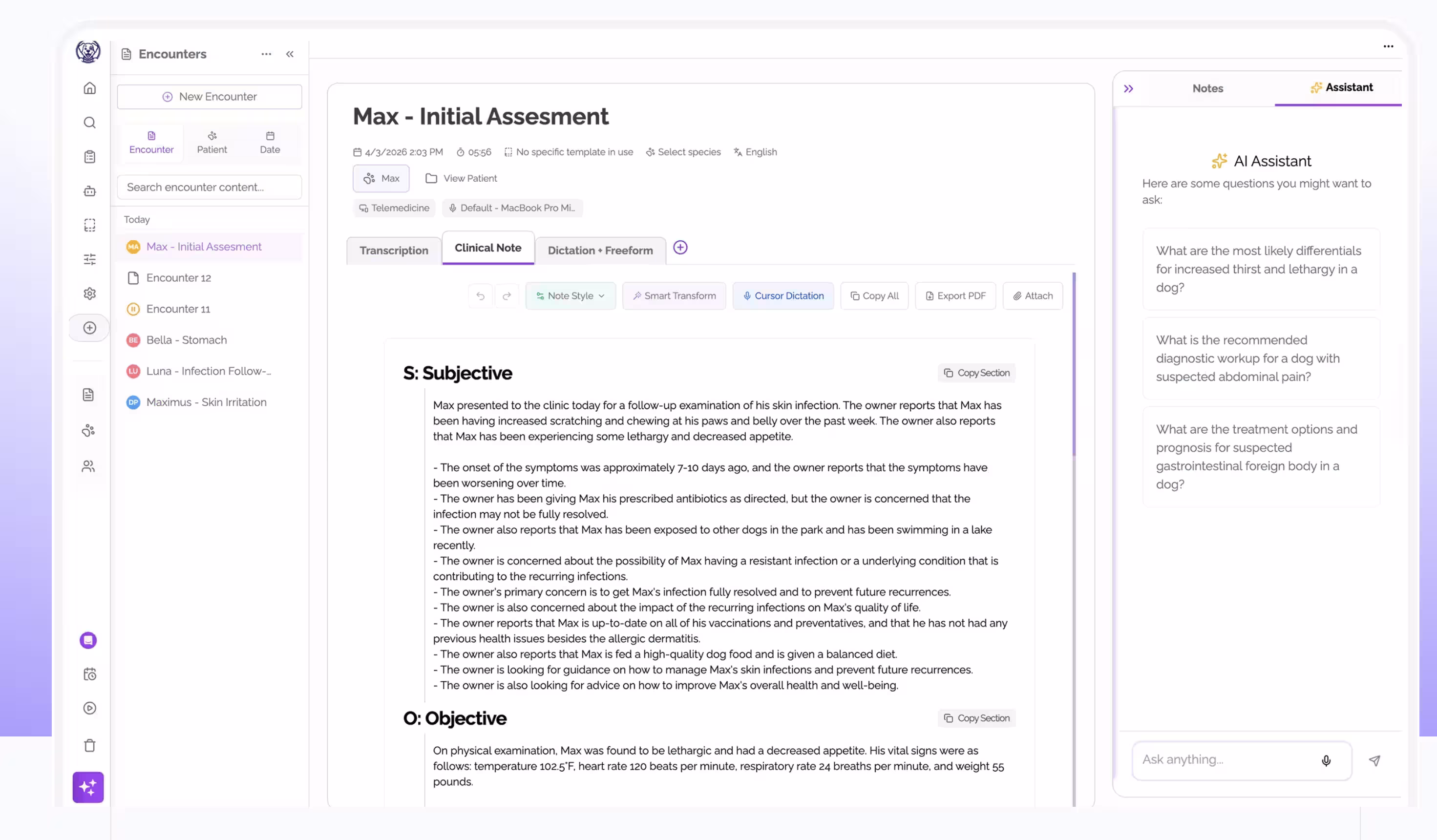Select the Search icon in left sidebar
Screen dimensions: 1437x840
pos(89,122)
